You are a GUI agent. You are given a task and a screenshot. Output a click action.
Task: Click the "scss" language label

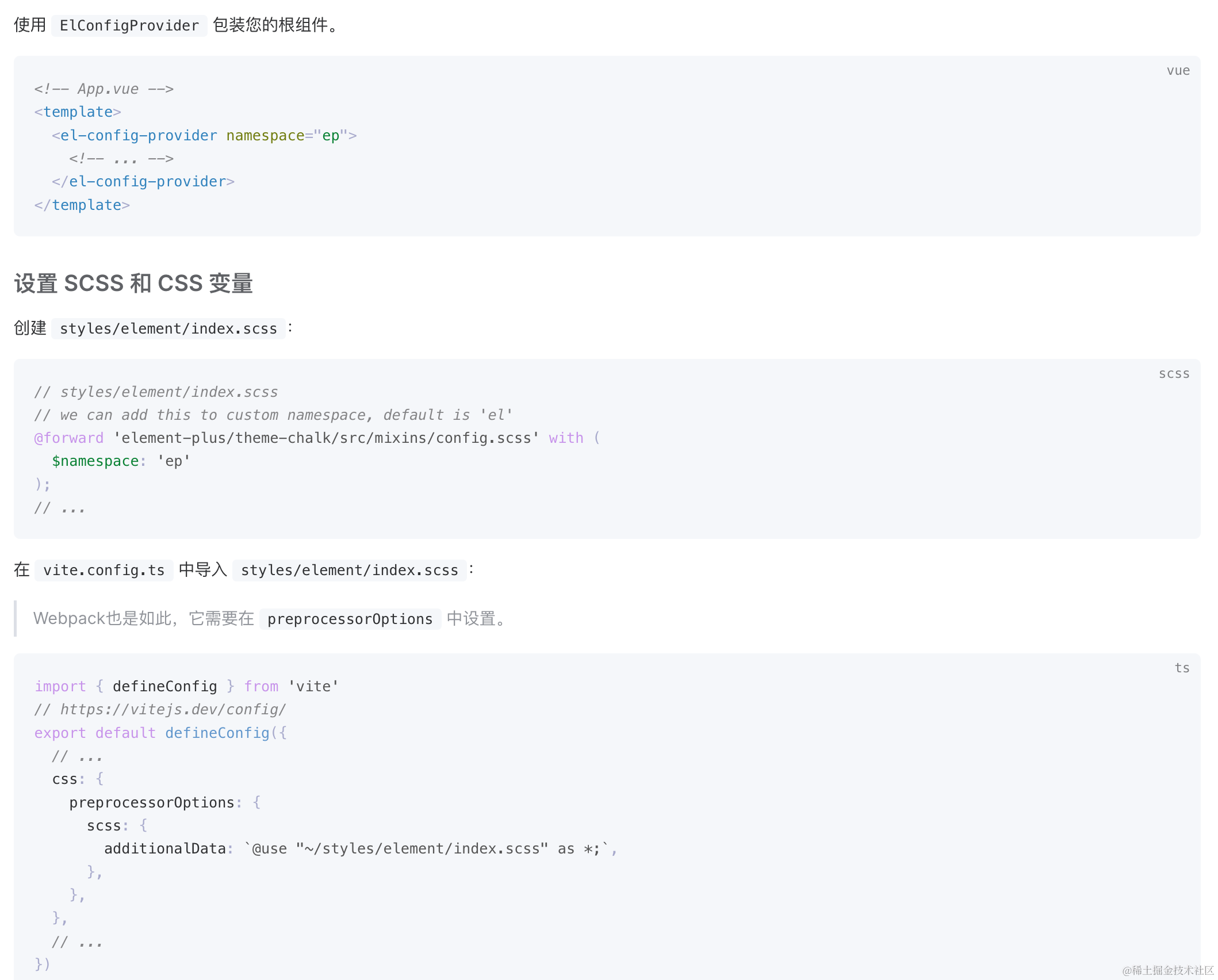[1174, 373]
